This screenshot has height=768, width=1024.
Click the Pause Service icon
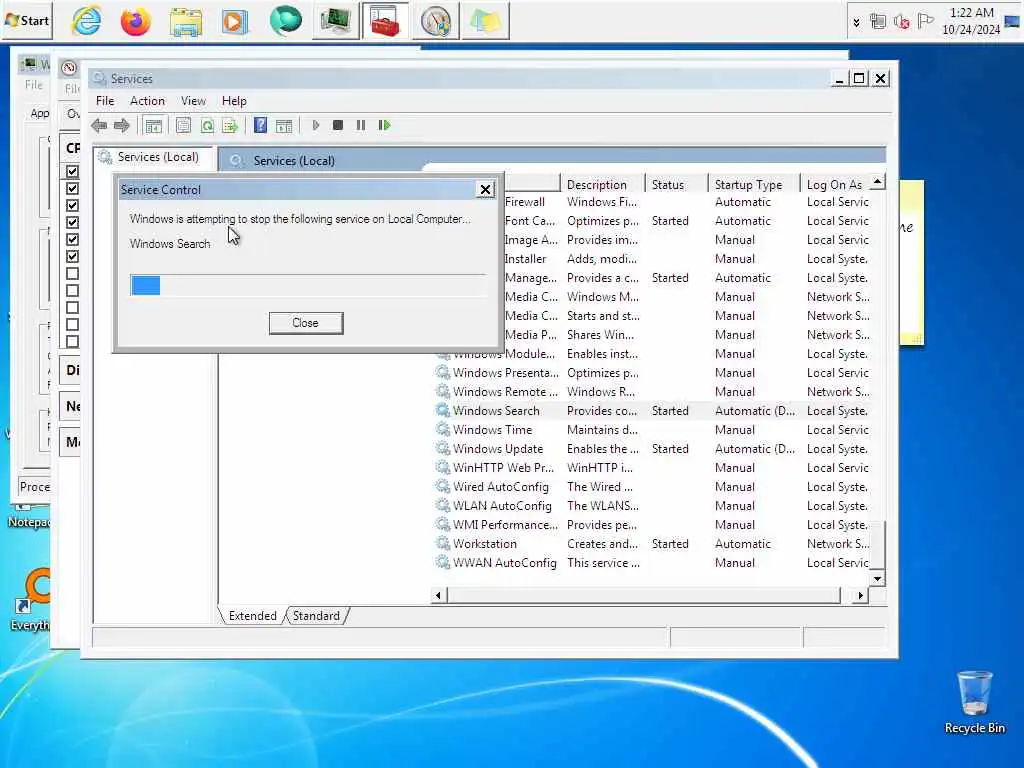click(x=361, y=125)
